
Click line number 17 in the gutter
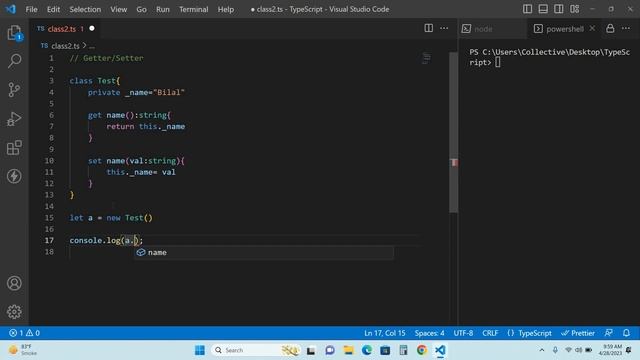49,240
